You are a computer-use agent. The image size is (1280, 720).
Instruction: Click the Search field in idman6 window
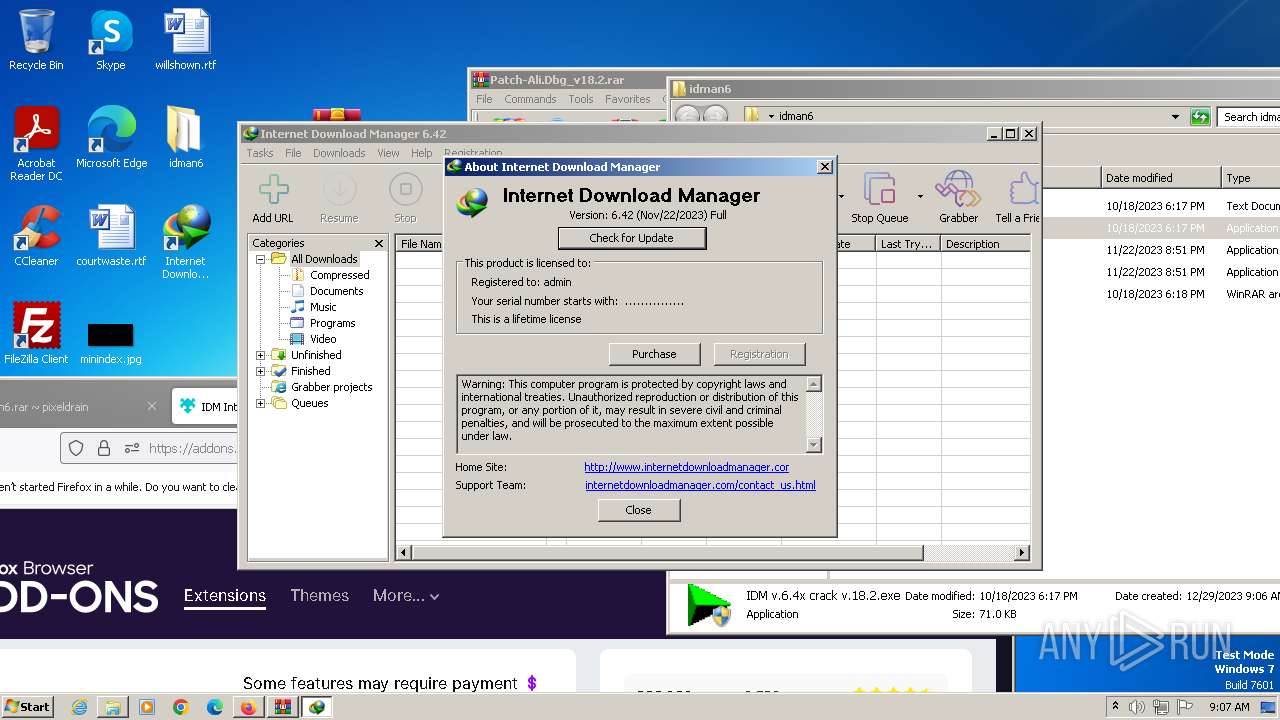pyautogui.click(x=1250, y=117)
